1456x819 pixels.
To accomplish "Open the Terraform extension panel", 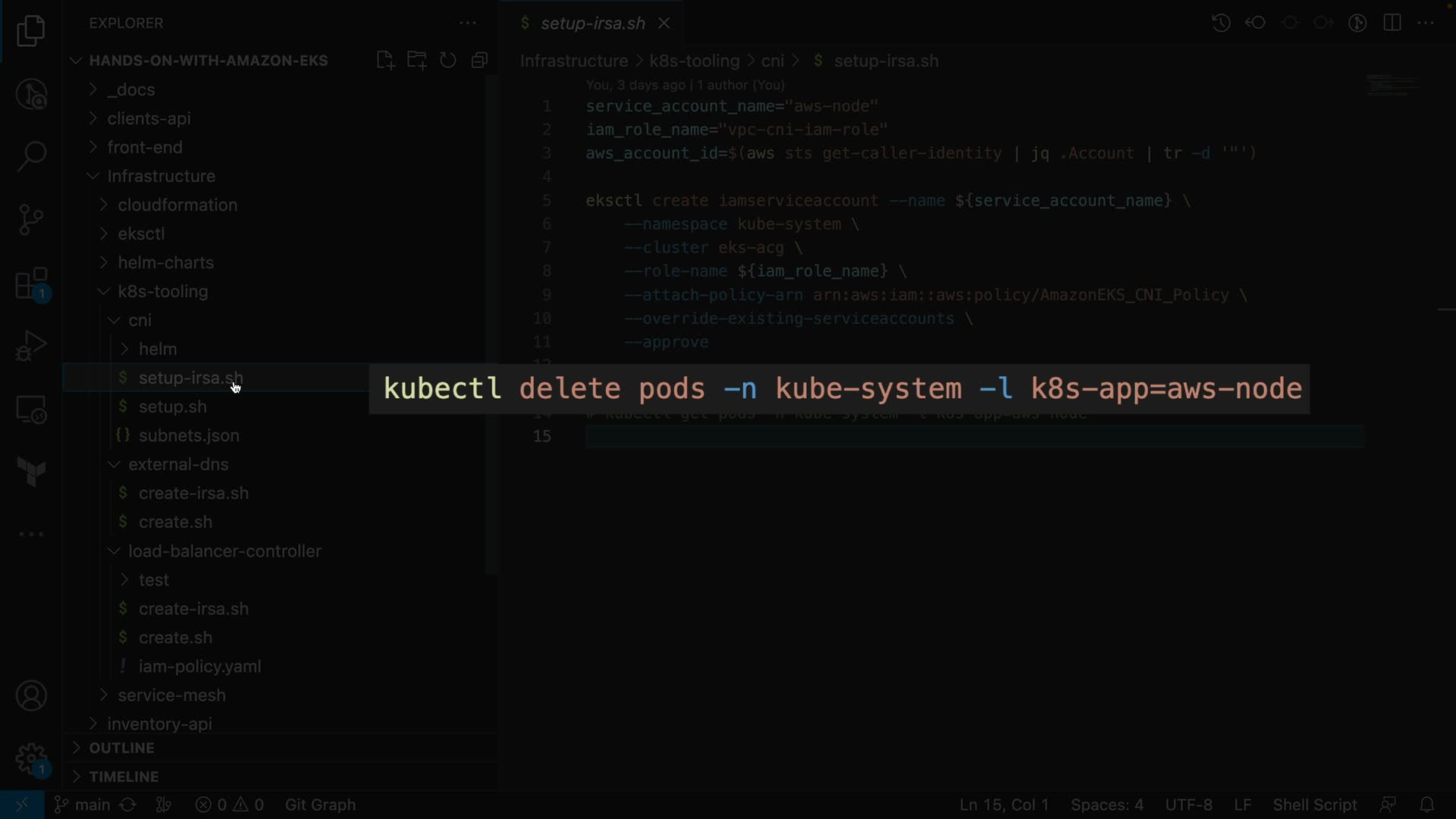I will 31,472.
